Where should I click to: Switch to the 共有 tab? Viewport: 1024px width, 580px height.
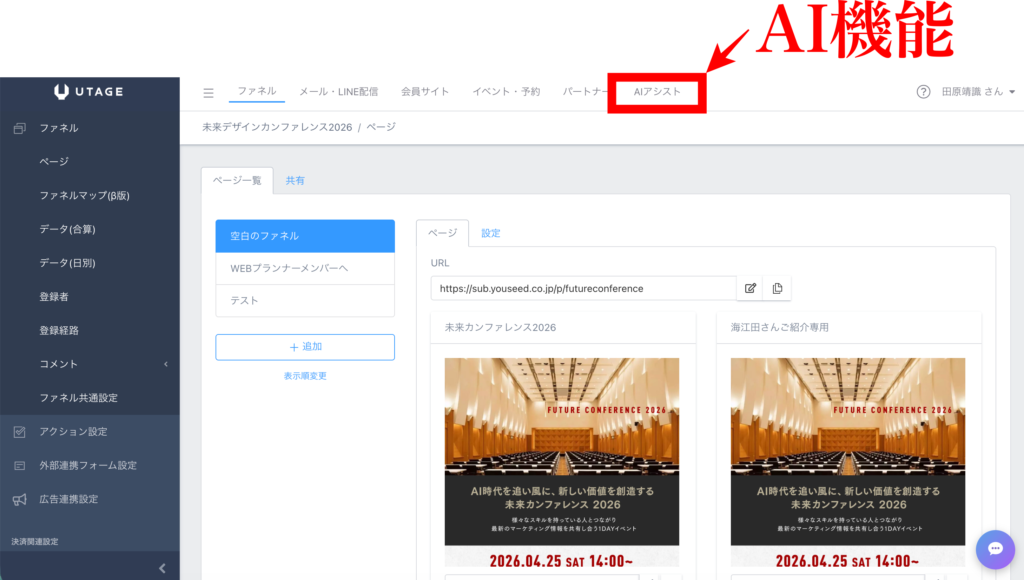[x=295, y=181]
